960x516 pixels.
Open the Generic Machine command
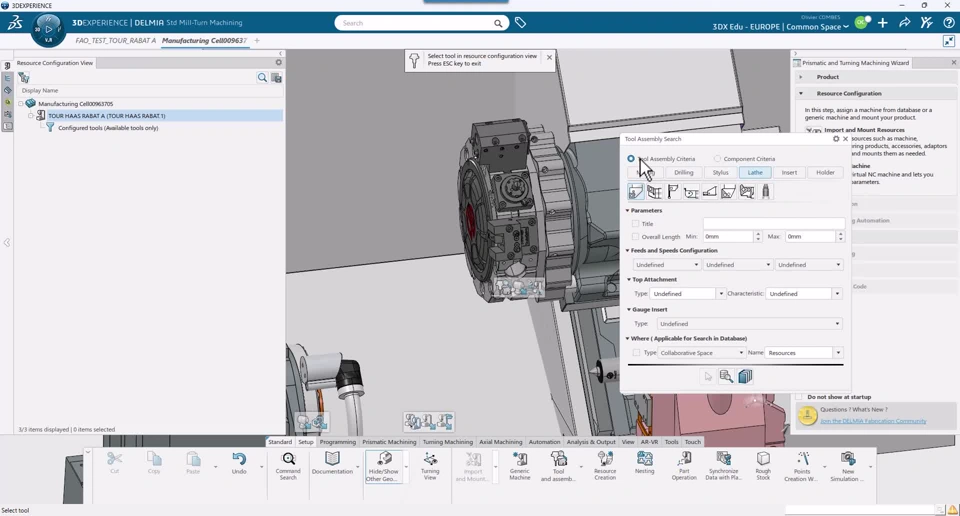(x=519, y=460)
